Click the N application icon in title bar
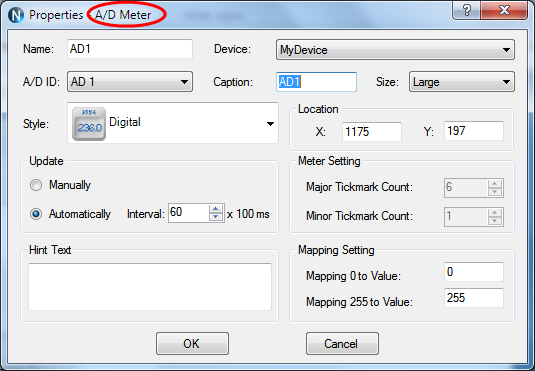Screen dimensions: 535x371 coord(16,15)
